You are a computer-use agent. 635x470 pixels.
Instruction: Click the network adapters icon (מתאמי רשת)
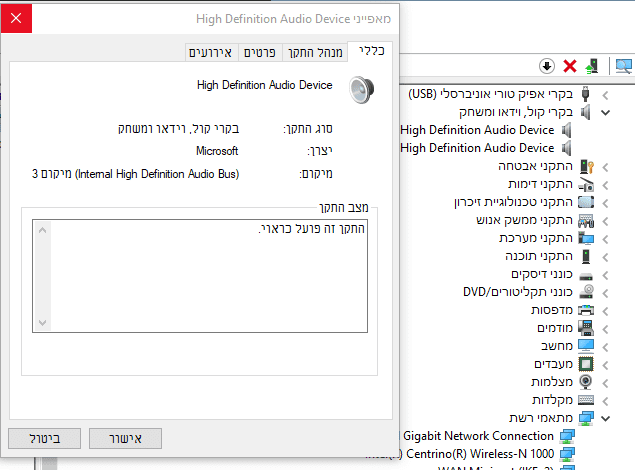coord(586,418)
